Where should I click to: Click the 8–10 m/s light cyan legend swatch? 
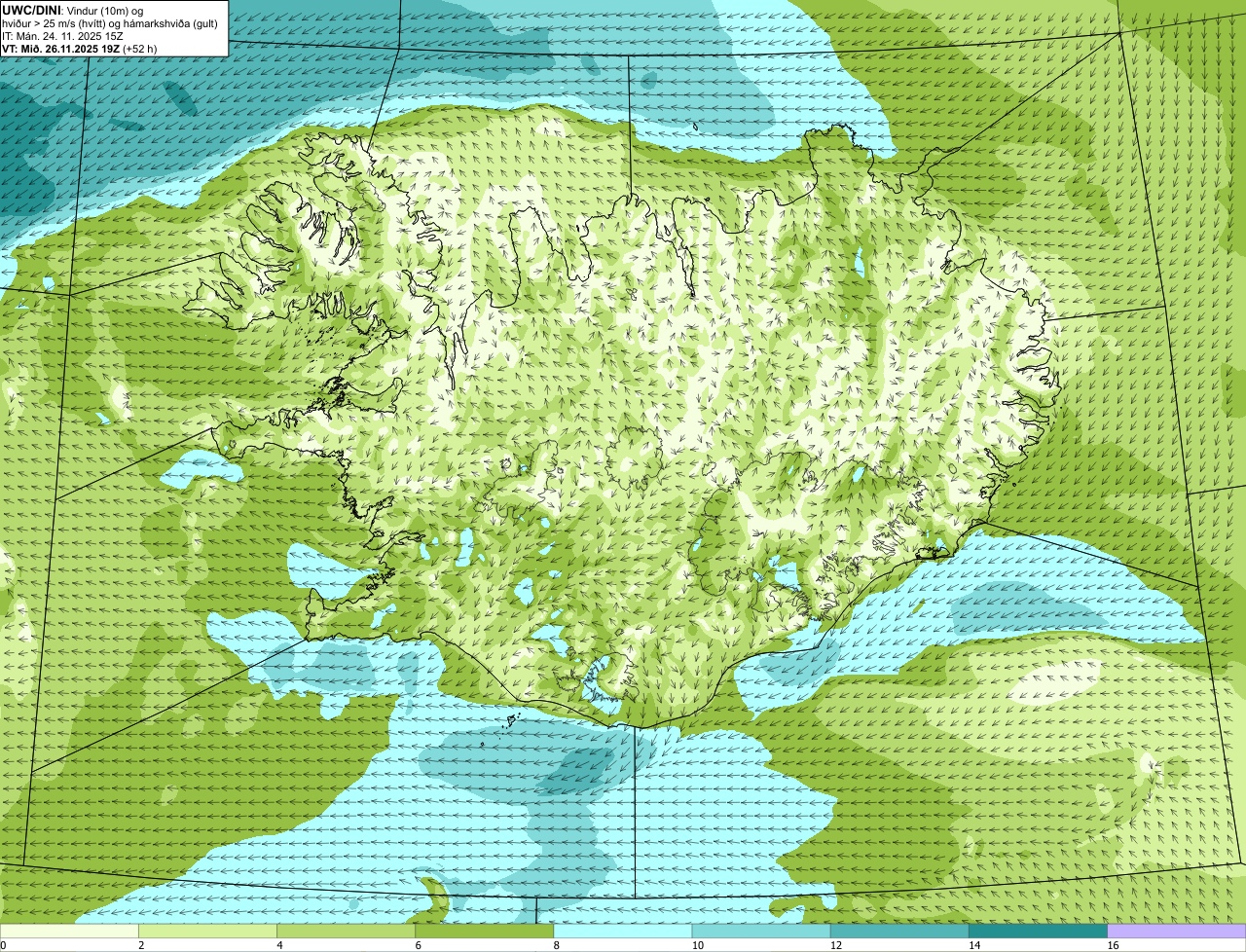tap(623, 932)
